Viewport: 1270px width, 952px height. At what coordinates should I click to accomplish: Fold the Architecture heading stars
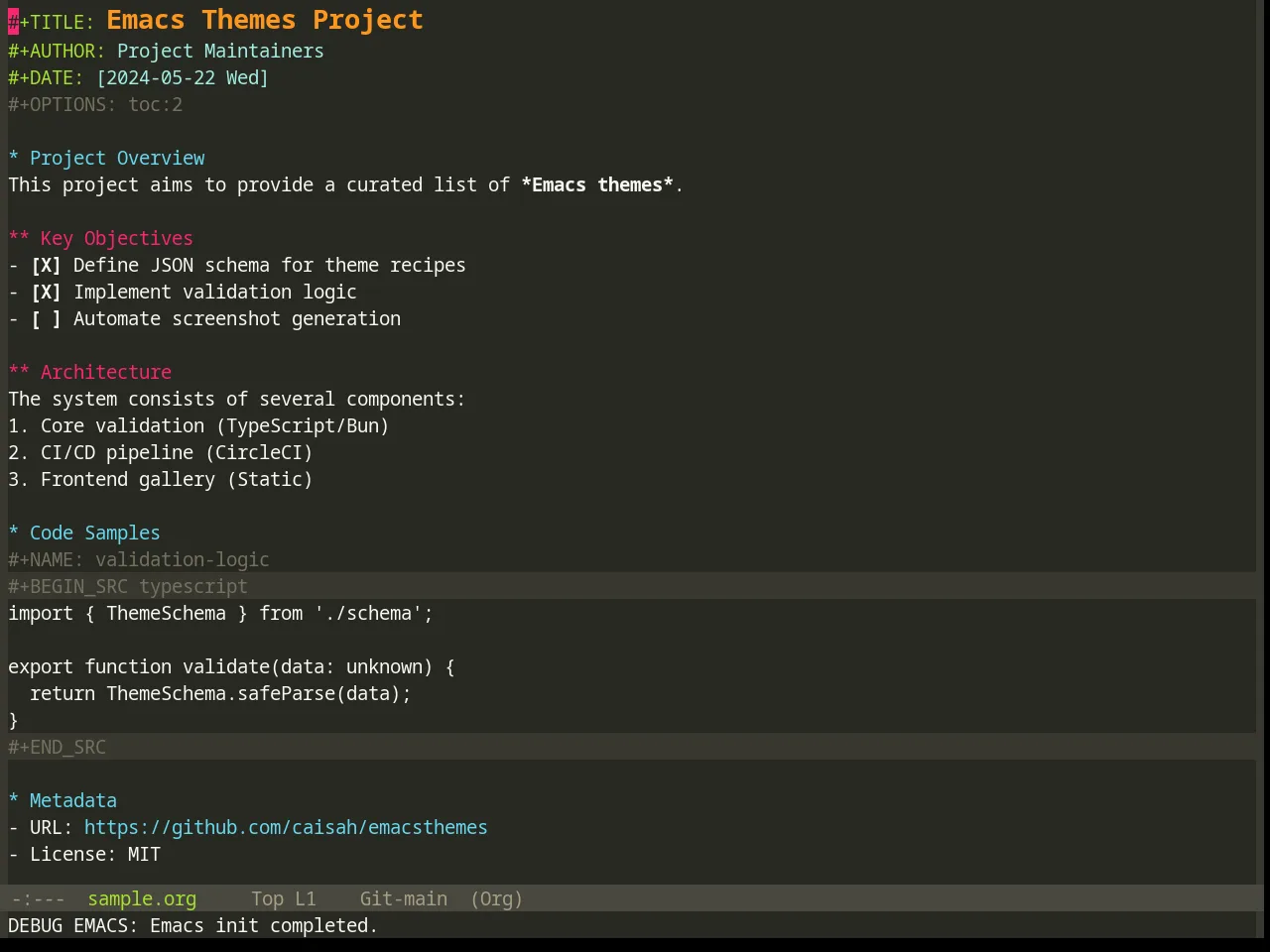click(19, 373)
